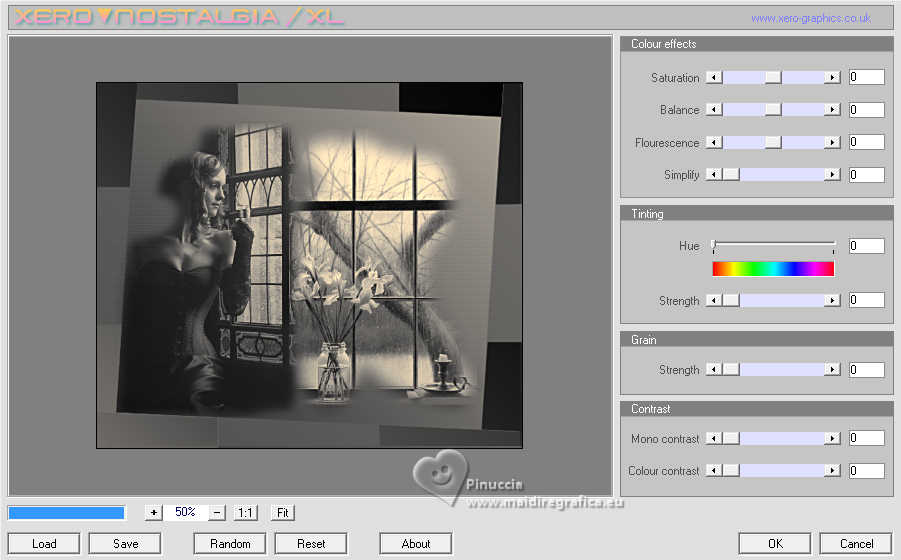
Task: Open the www.xero-graphics.co.uk link
Action: pyautogui.click(x=811, y=18)
